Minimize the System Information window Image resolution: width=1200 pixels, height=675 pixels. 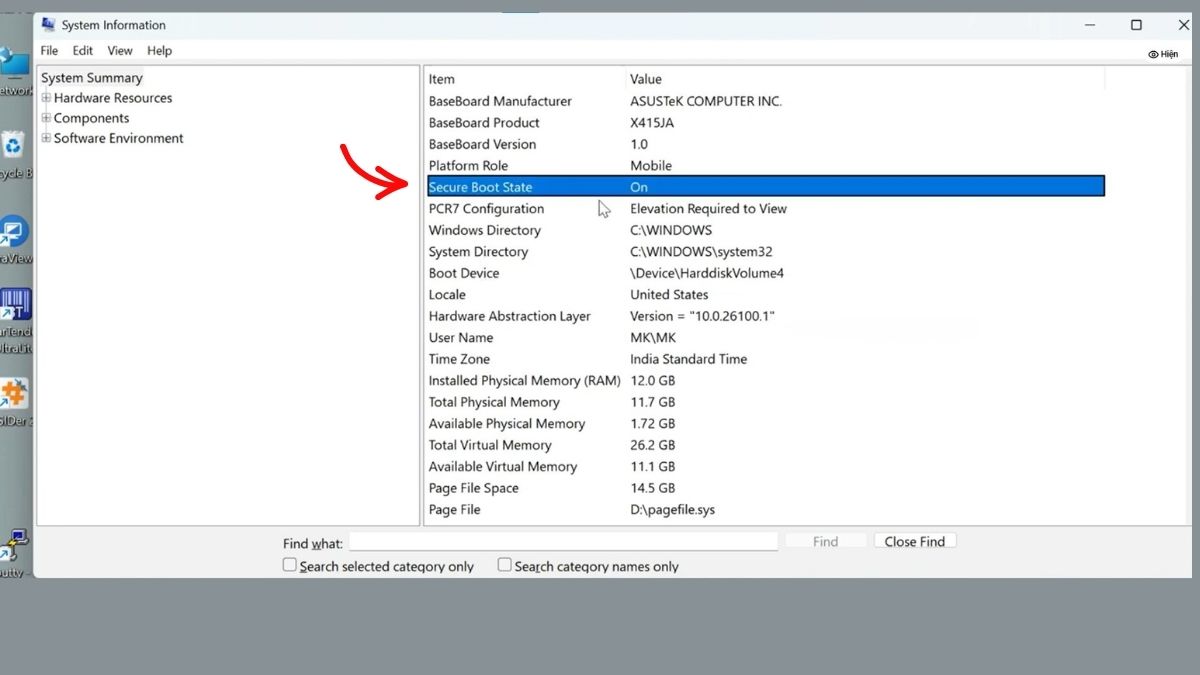[1090, 25]
